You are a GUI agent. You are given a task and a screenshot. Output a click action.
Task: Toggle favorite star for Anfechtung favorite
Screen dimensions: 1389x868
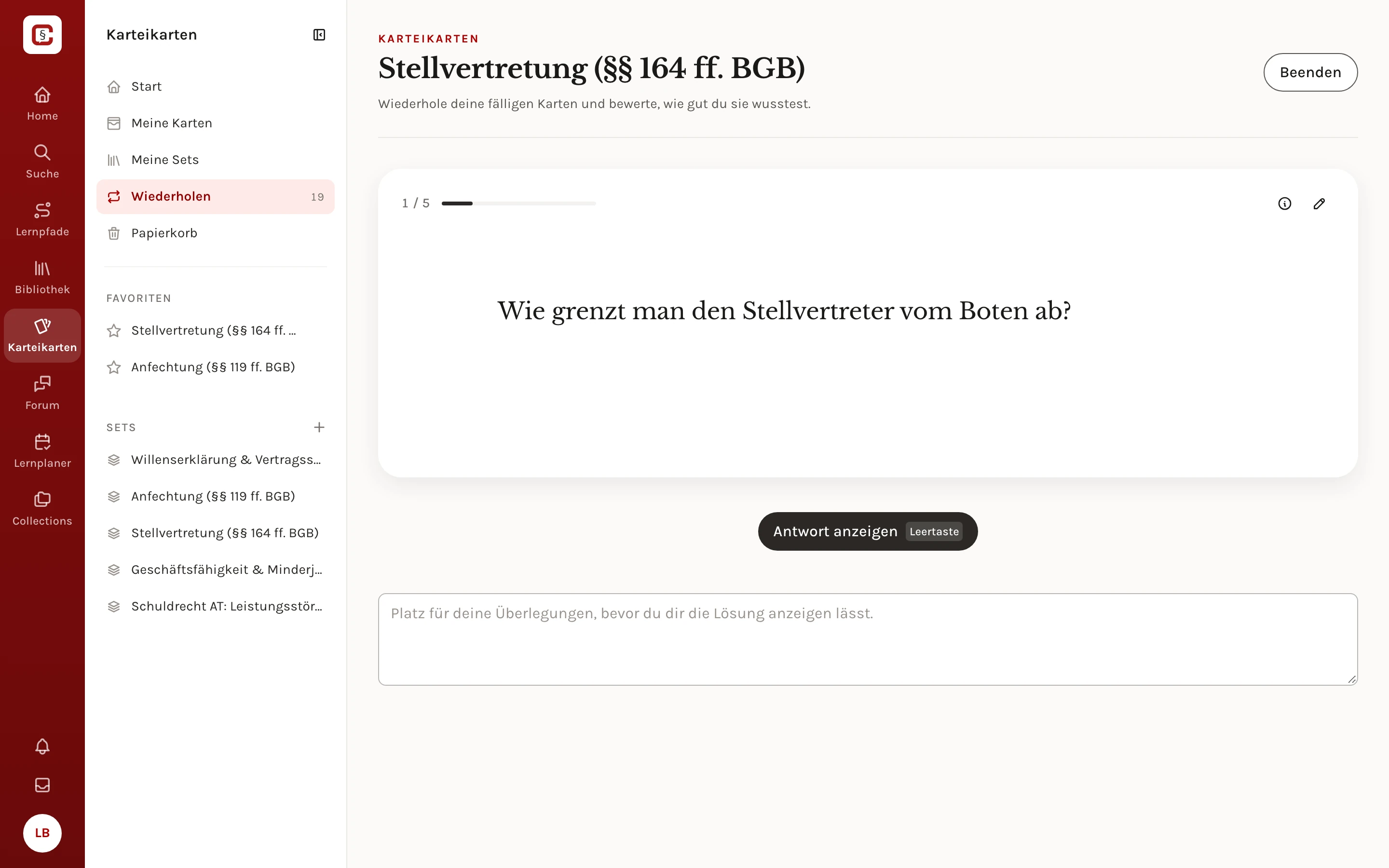pyautogui.click(x=114, y=367)
